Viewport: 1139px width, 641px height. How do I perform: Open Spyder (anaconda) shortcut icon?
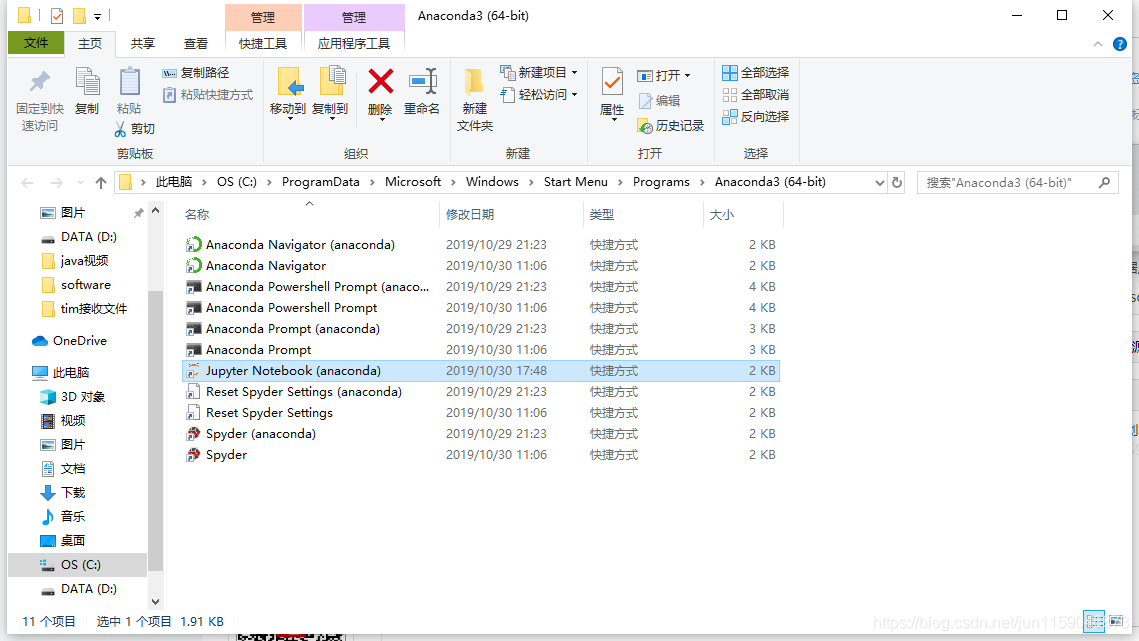(193, 434)
